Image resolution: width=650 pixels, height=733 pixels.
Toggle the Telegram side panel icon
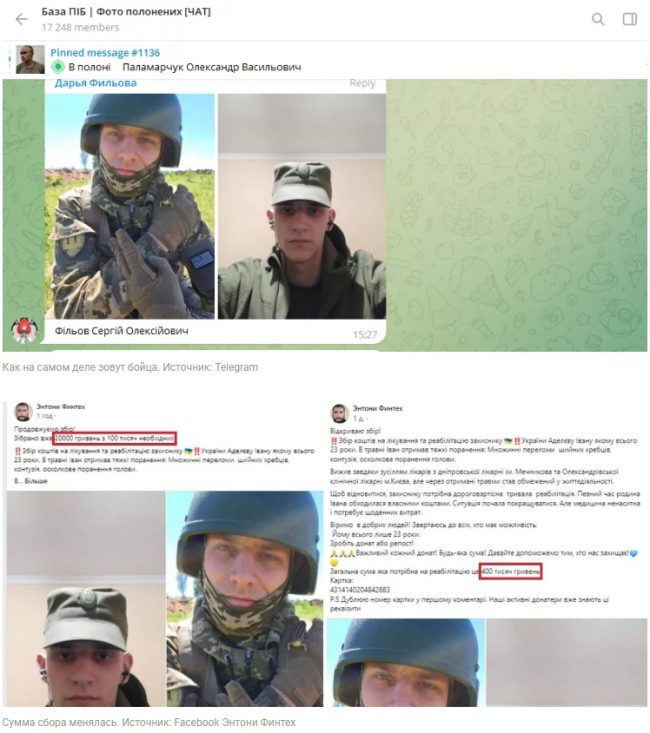click(630, 19)
